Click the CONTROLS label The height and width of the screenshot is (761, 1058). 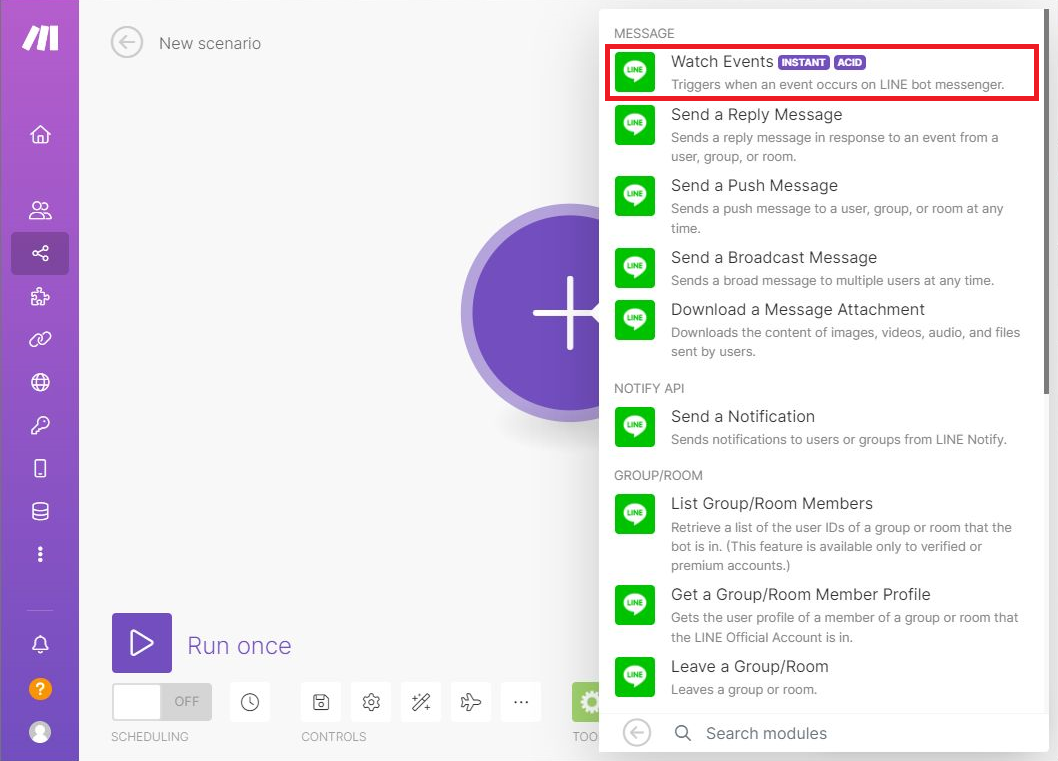pos(333,737)
